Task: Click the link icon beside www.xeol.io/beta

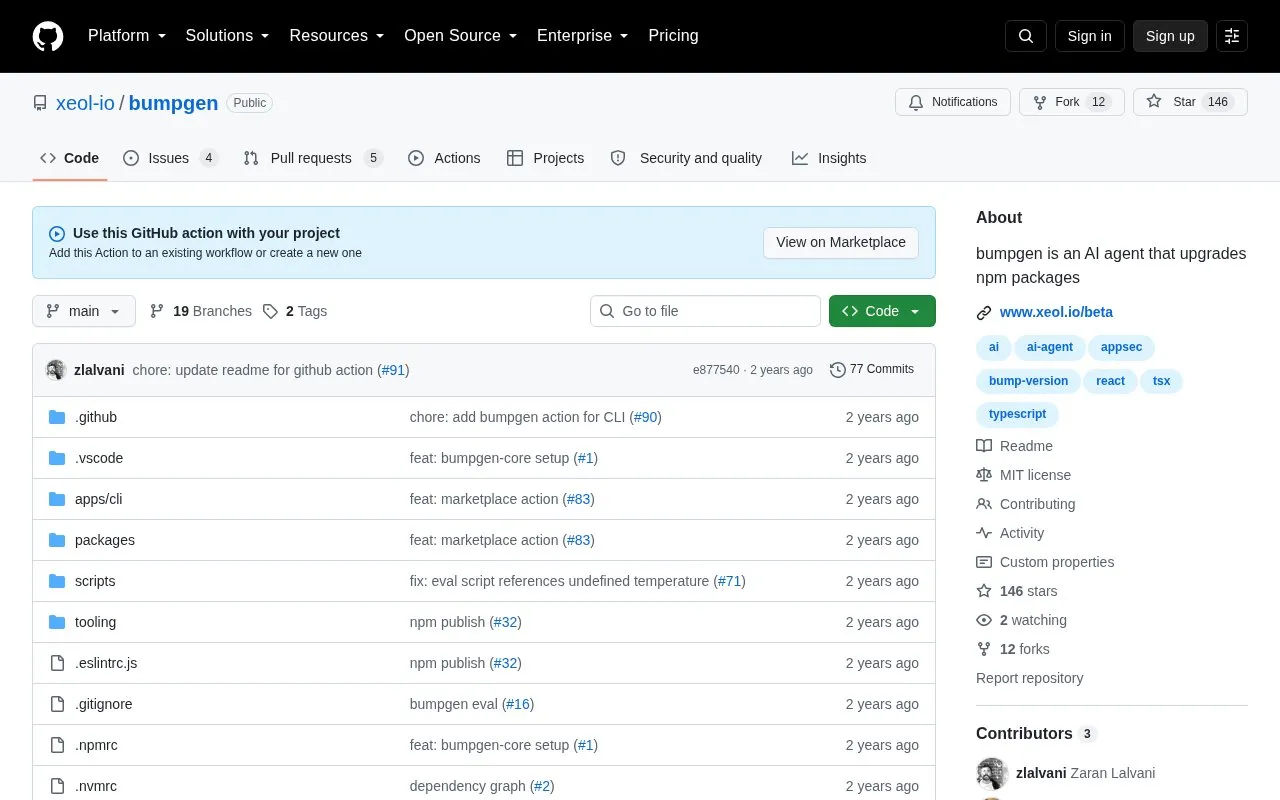Action: (x=984, y=313)
